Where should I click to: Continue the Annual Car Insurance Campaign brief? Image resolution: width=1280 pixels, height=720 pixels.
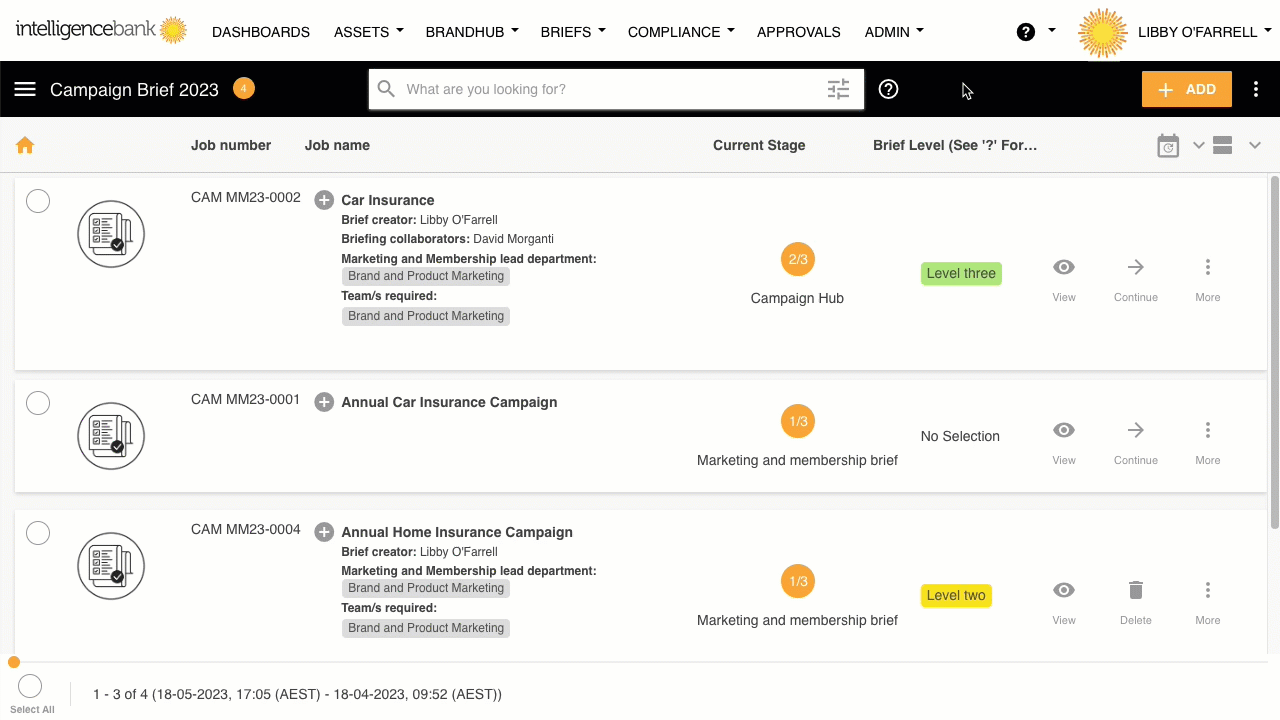[1136, 431]
